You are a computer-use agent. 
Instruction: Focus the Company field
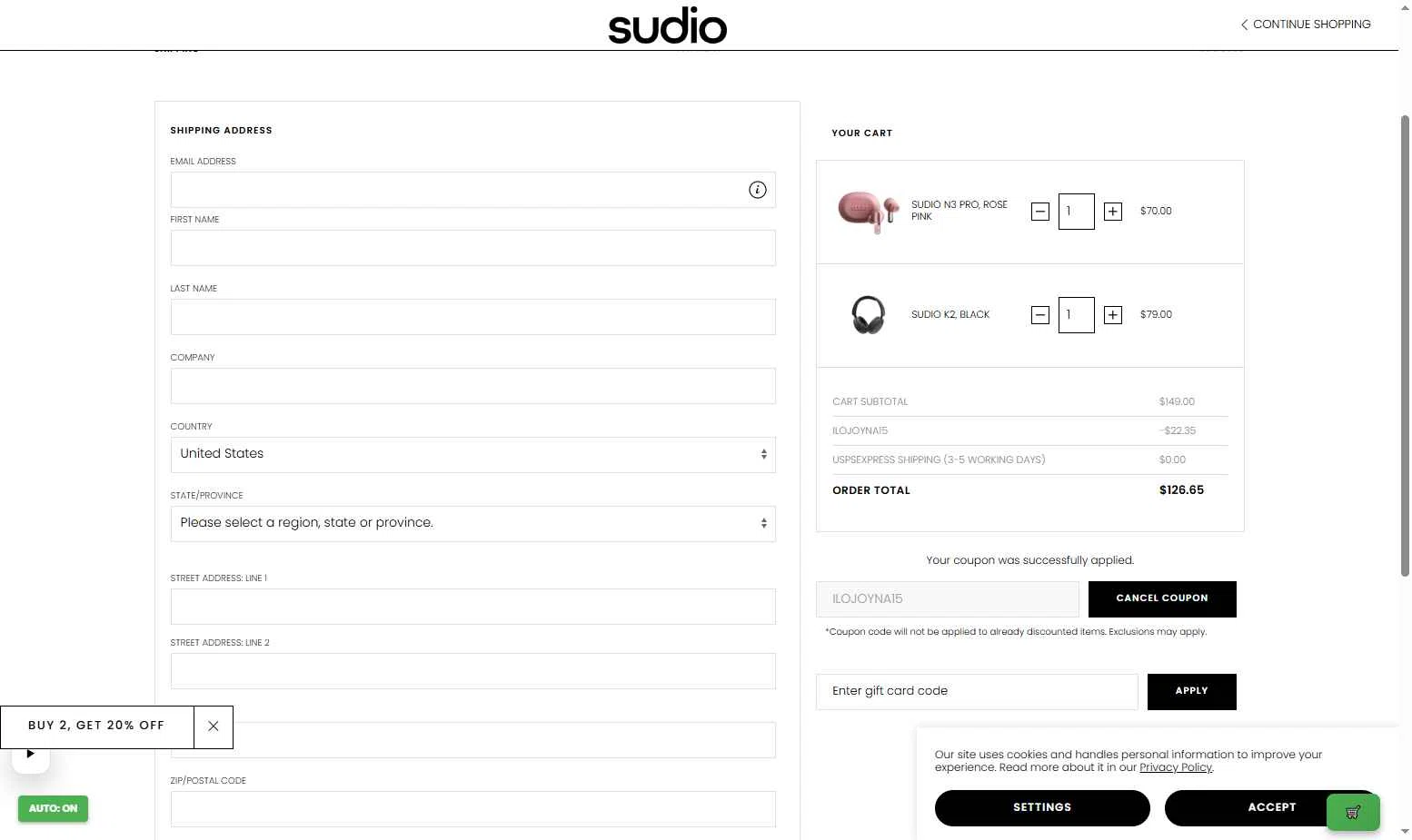[x=473, y=386]
